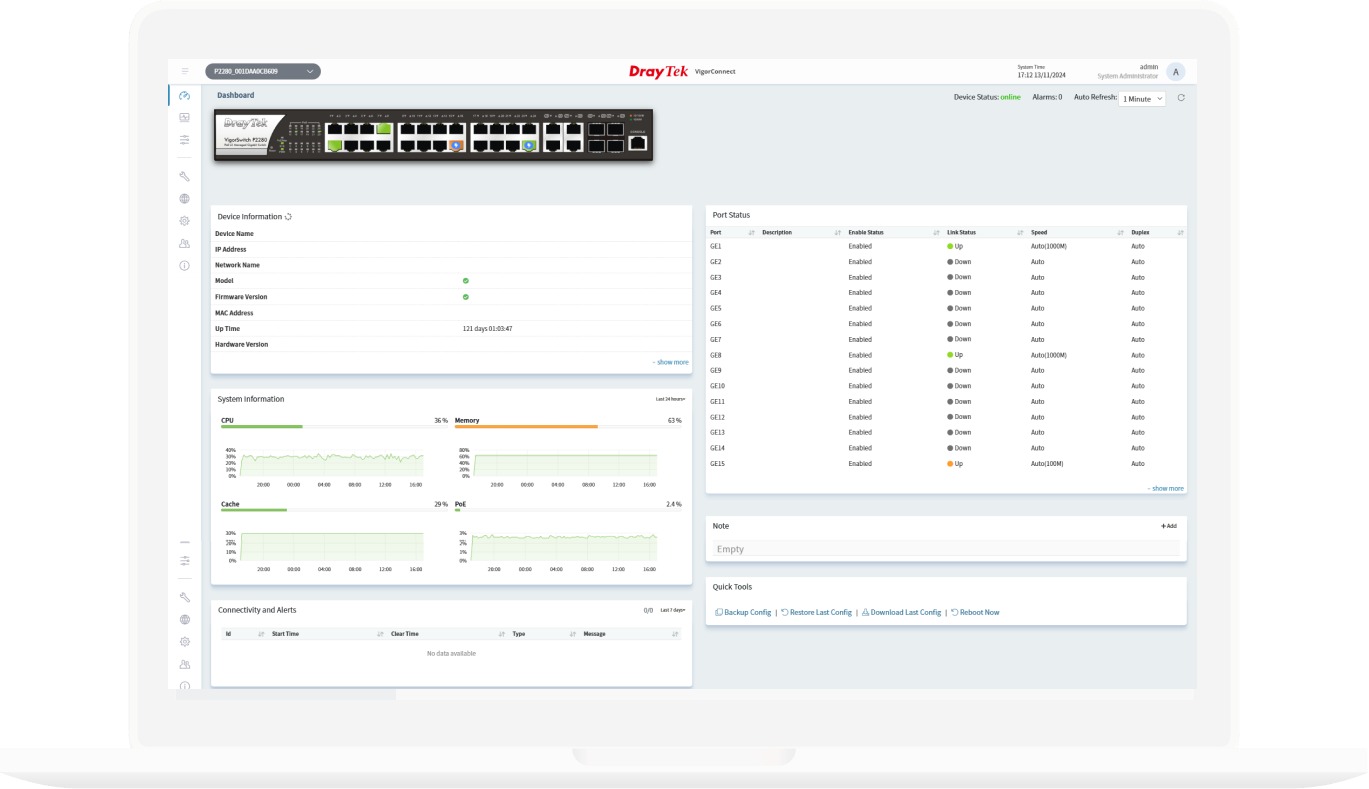The width and height of the screenshot is (1369, 789).
Task: Click the orange Memory usage bar
Action: coord(526,427)
